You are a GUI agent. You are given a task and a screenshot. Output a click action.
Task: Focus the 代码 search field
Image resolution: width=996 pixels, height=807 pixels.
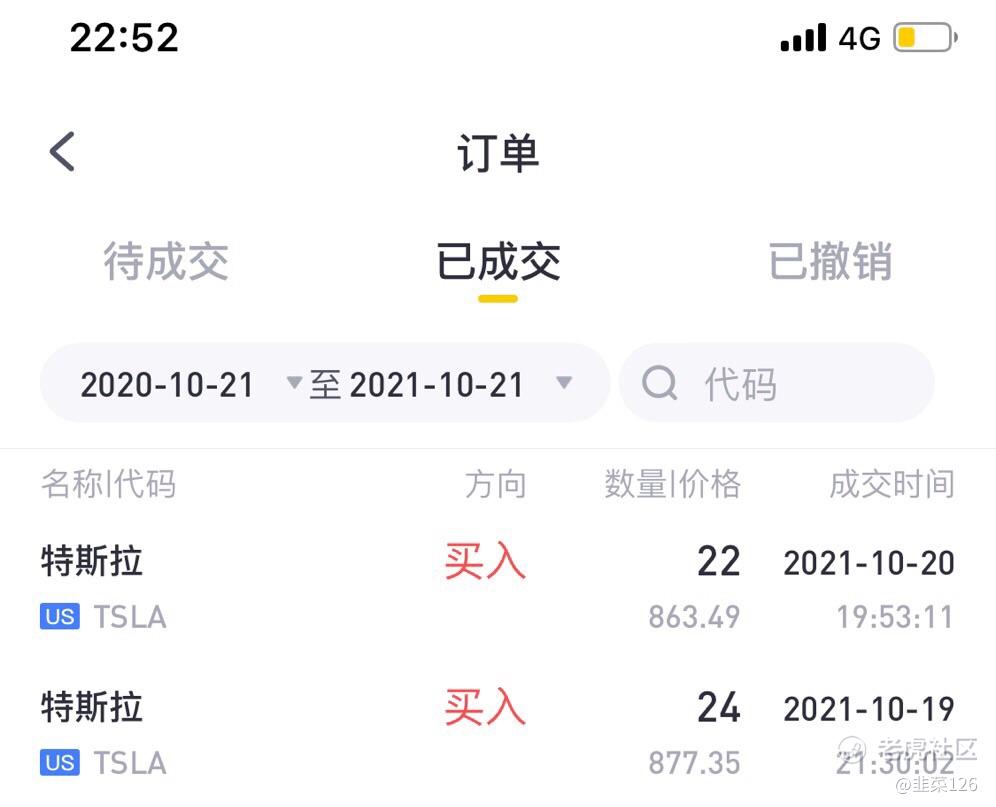[x=776, y=383]
